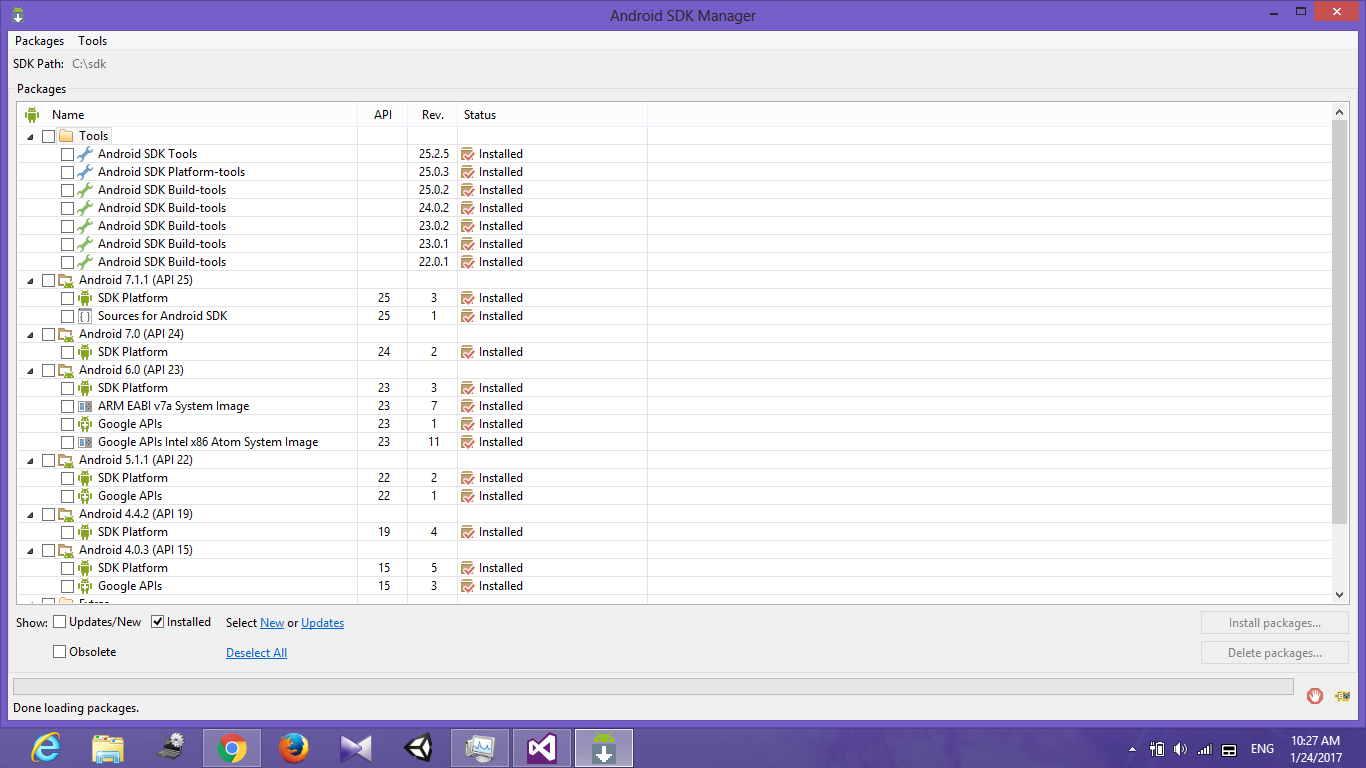Click the wrench icon beside Android SDK Tools
Viewport: 1366px width, 768px height.
(85, 154)
